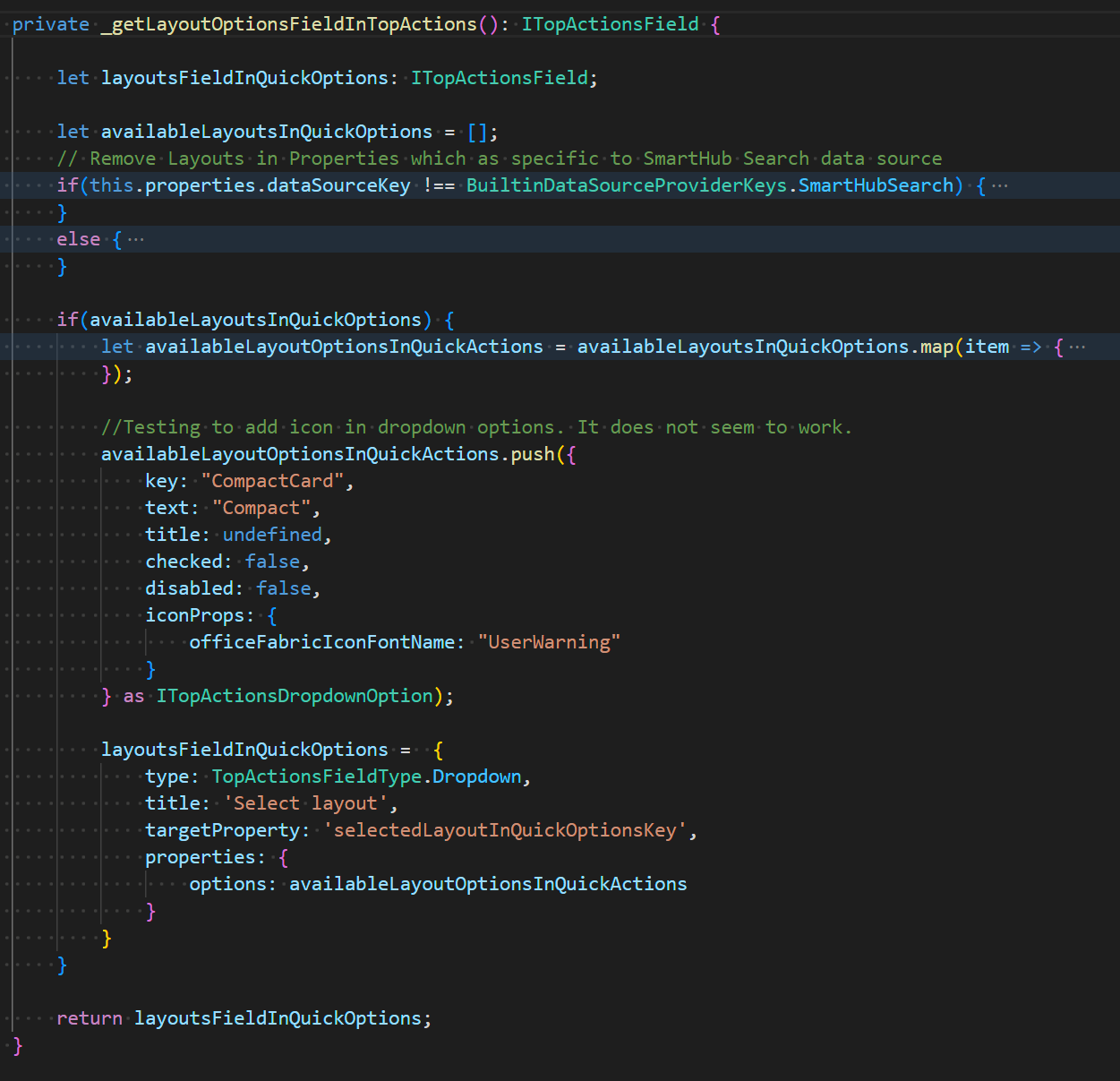
Task: Click the "CompactCard" string value
Action: point(273,481)
